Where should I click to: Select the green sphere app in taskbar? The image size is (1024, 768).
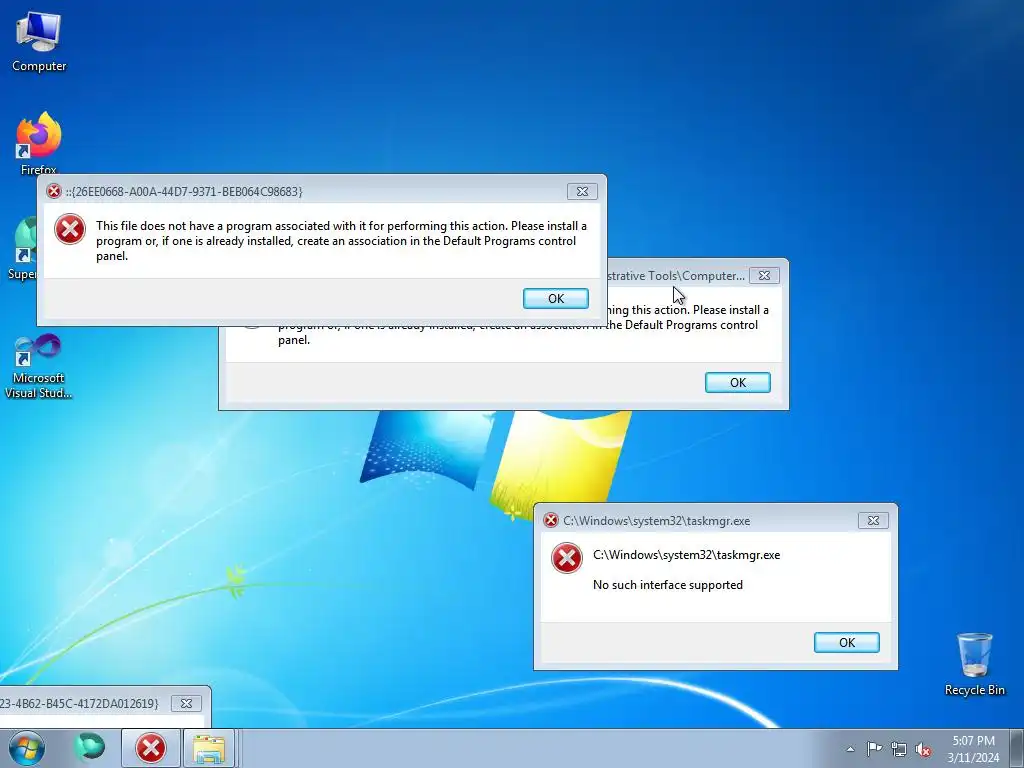tap(89, 748)
